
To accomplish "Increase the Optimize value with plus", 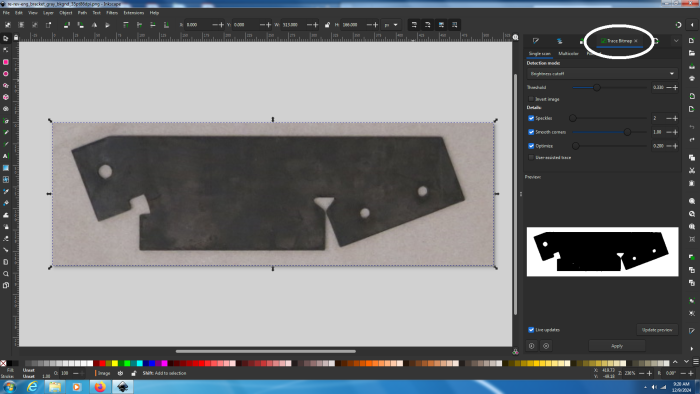I will click(x=675, y=146).
